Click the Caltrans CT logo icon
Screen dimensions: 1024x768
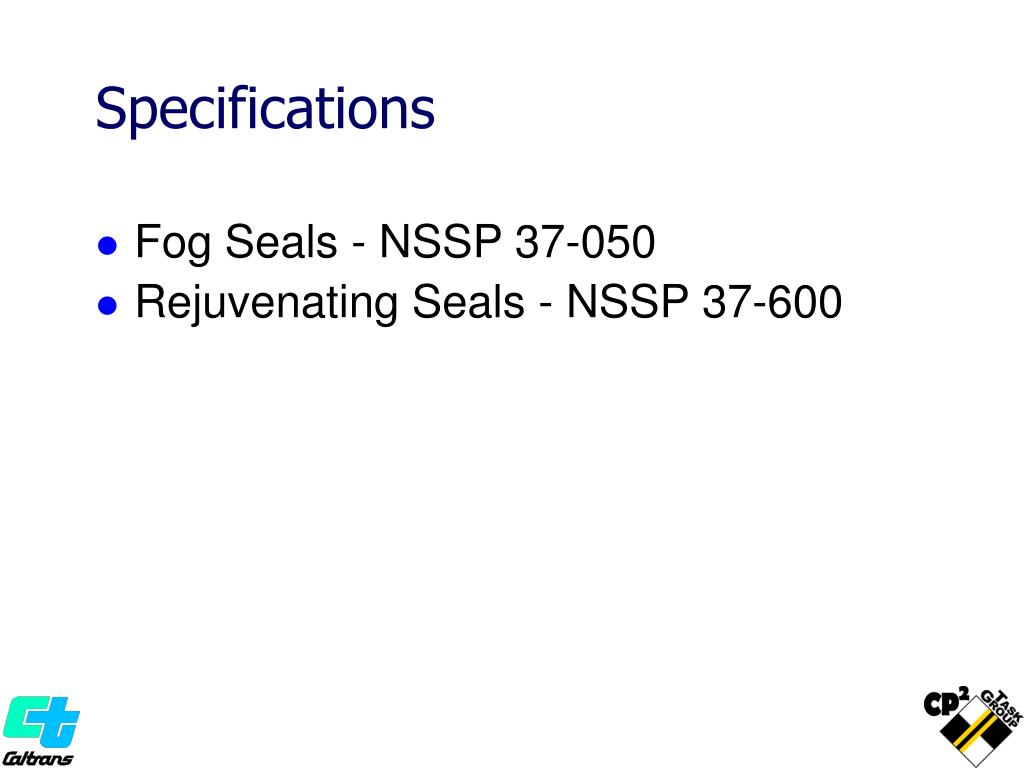(x=41, y=720)
